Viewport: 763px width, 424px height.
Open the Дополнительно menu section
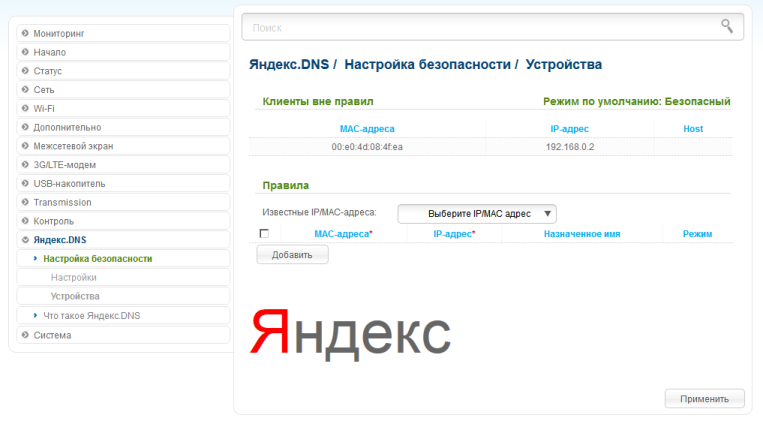[123, 127]
